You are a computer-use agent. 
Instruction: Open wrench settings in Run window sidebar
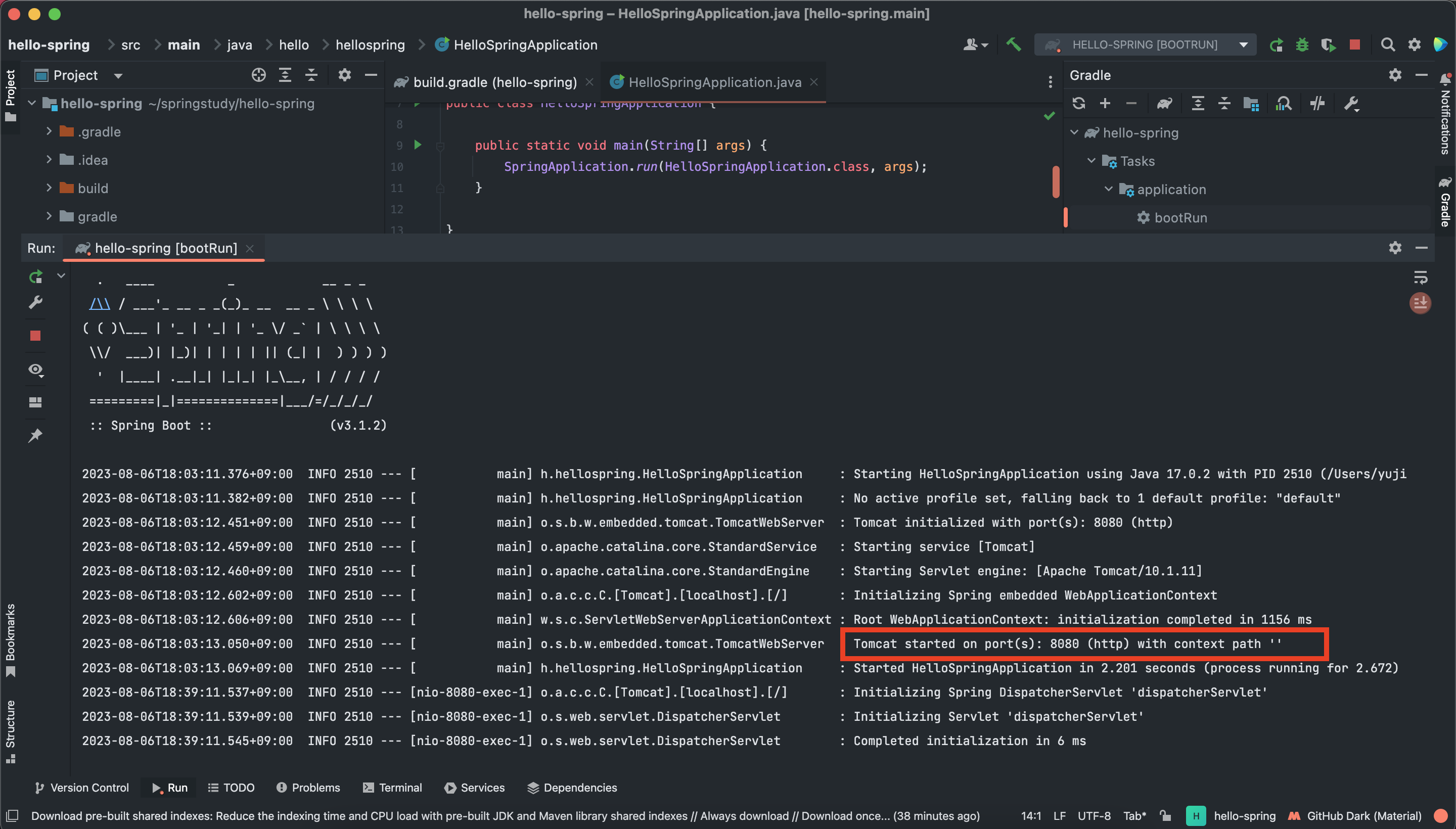click(35, 302)
